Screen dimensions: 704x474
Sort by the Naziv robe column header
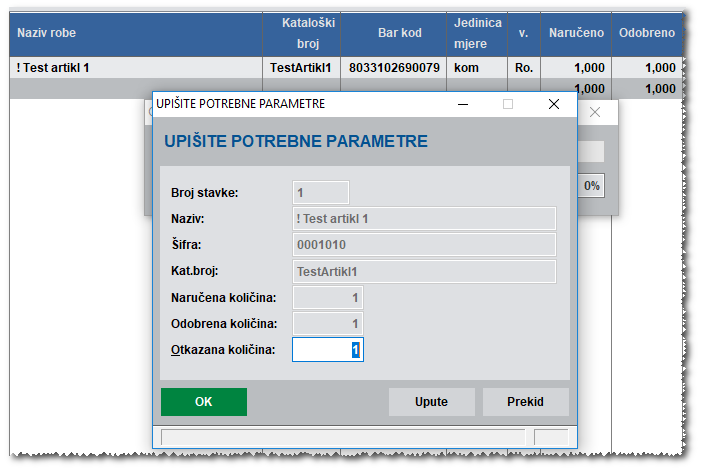pos(135,33)
